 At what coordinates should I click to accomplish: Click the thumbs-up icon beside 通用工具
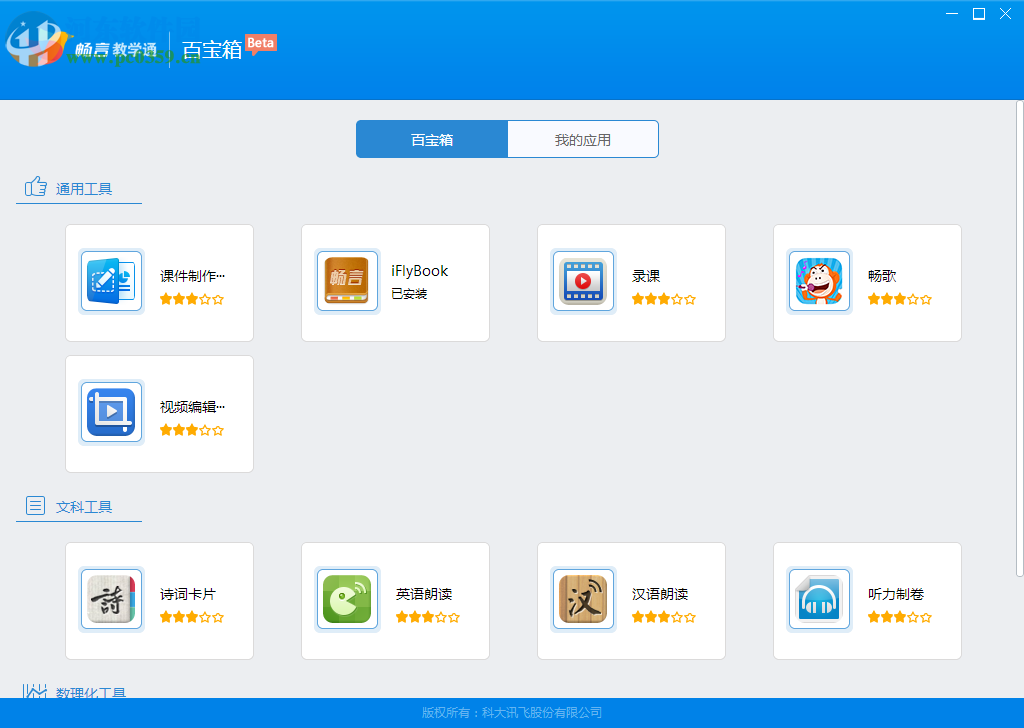[x=33, y=185]
